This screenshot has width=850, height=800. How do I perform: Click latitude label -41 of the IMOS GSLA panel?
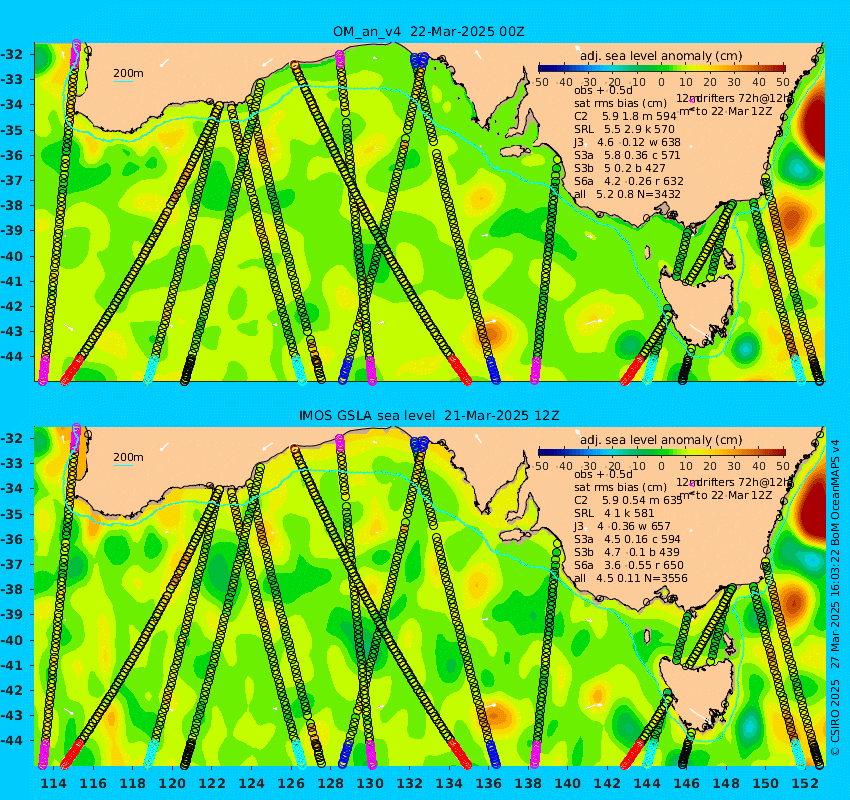11,665
